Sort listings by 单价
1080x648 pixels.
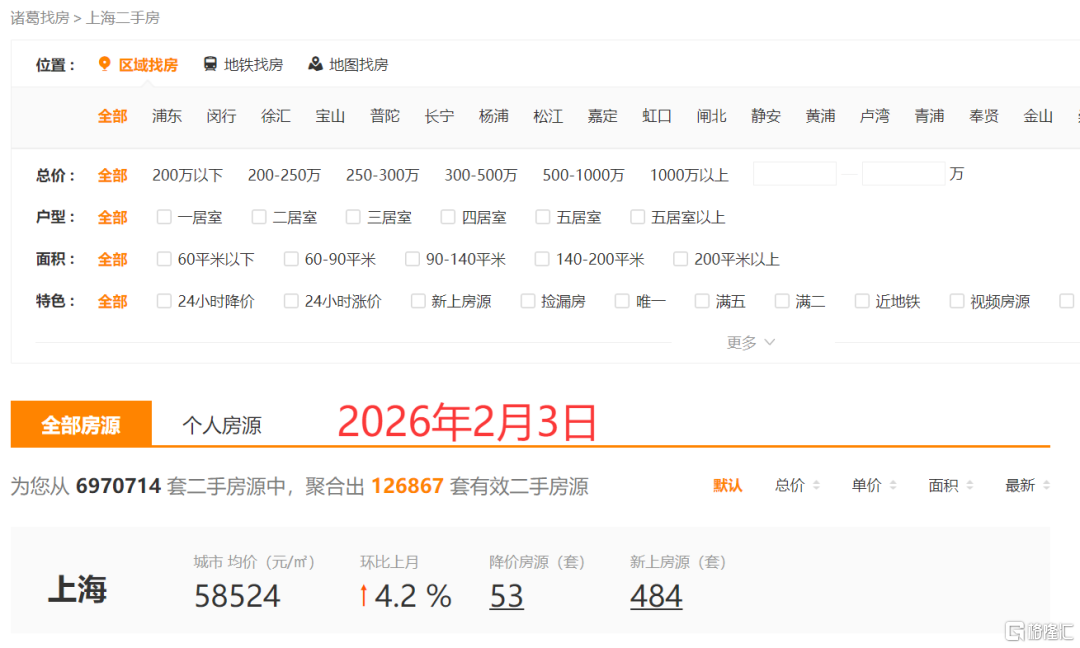pos(874,485)
